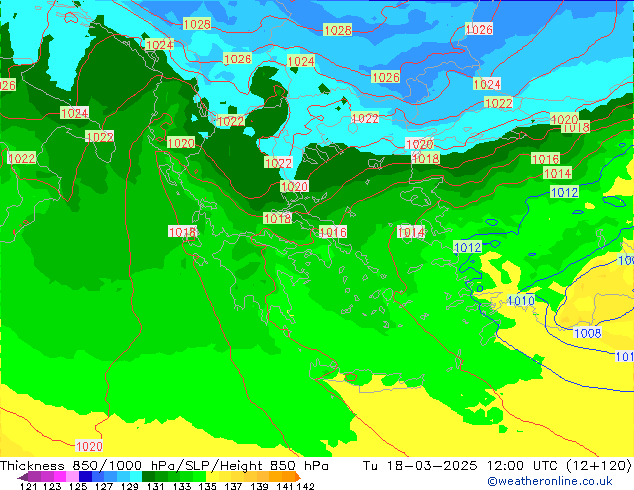Click the magenta legend swatch above 123
This screenshot has height=490, width=634.
[x=60, y=477]
